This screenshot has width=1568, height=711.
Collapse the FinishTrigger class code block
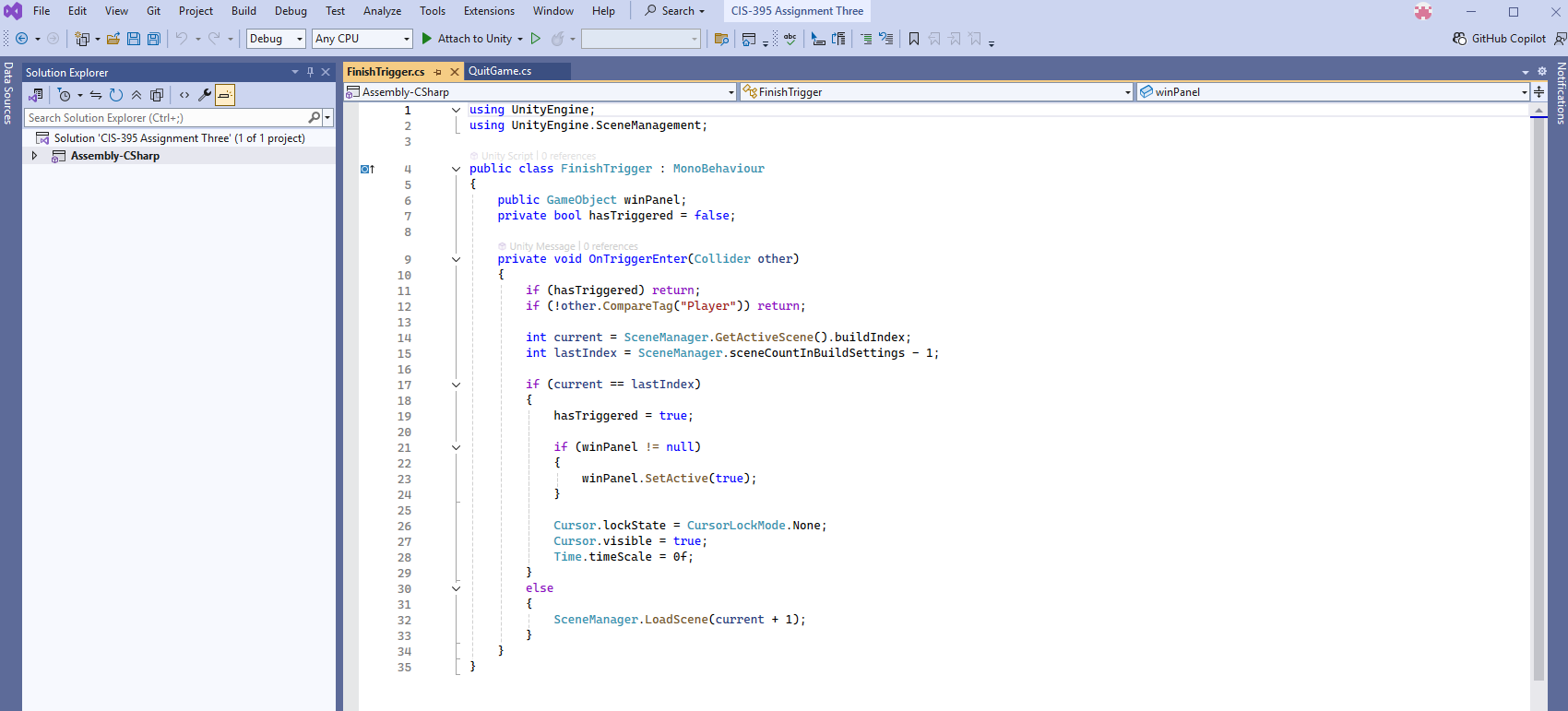[456, 169]
